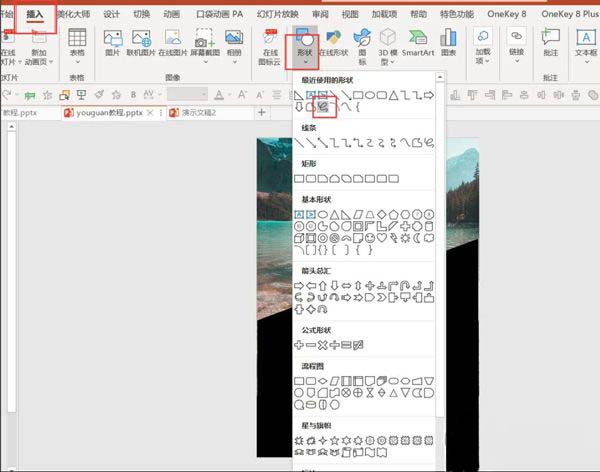The image size is (600, 472).
Task: Select the cube shape in 基本形状
Action: coord(299,238)
